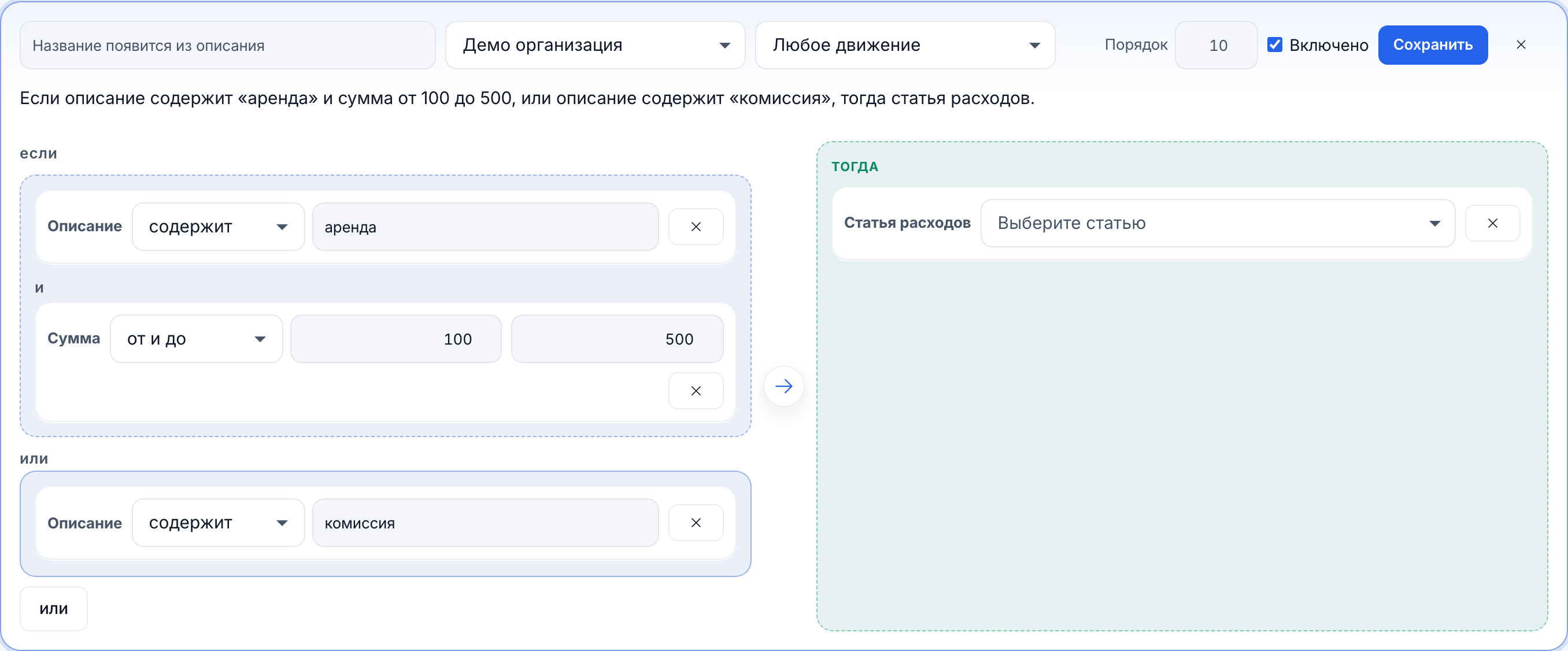Click the rule summary sentence text
Screen dimensions: 1568x651
pos(527,98)
